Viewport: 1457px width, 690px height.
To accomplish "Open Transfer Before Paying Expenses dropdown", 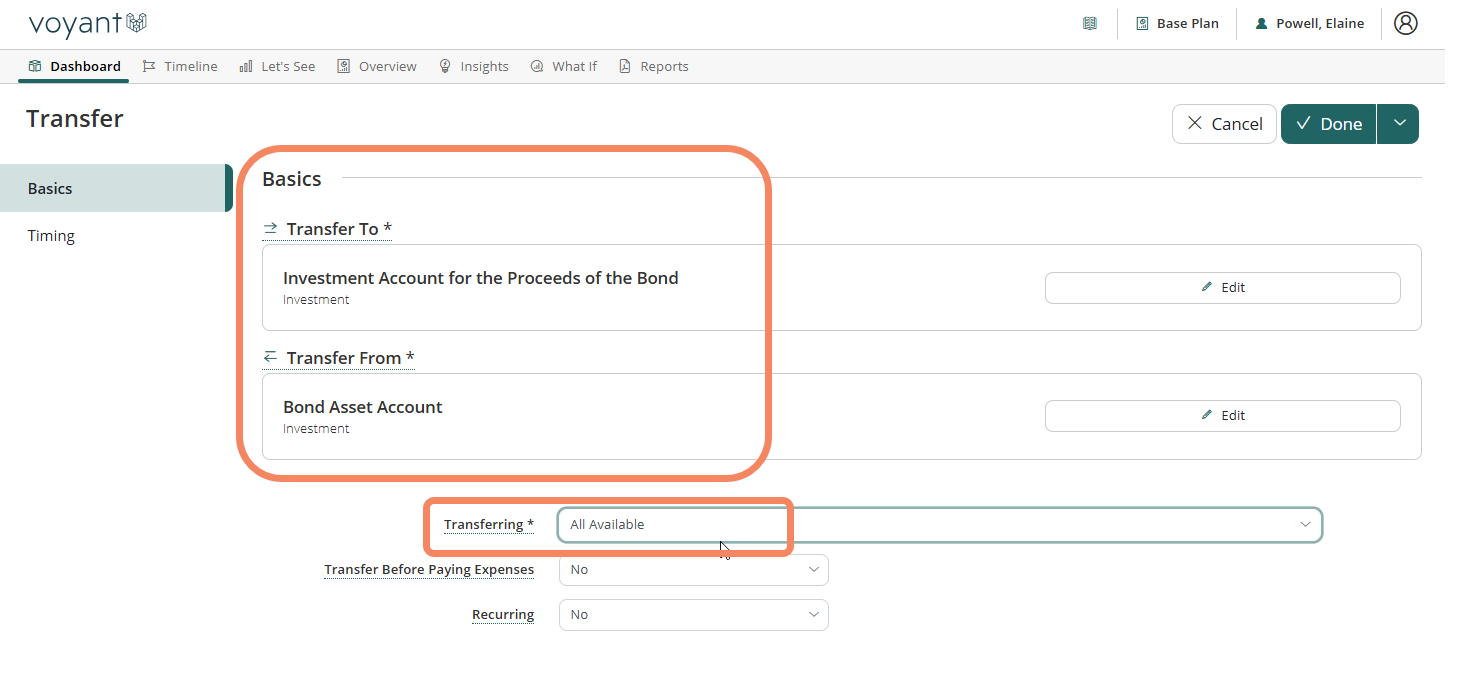I will [693, 570].
